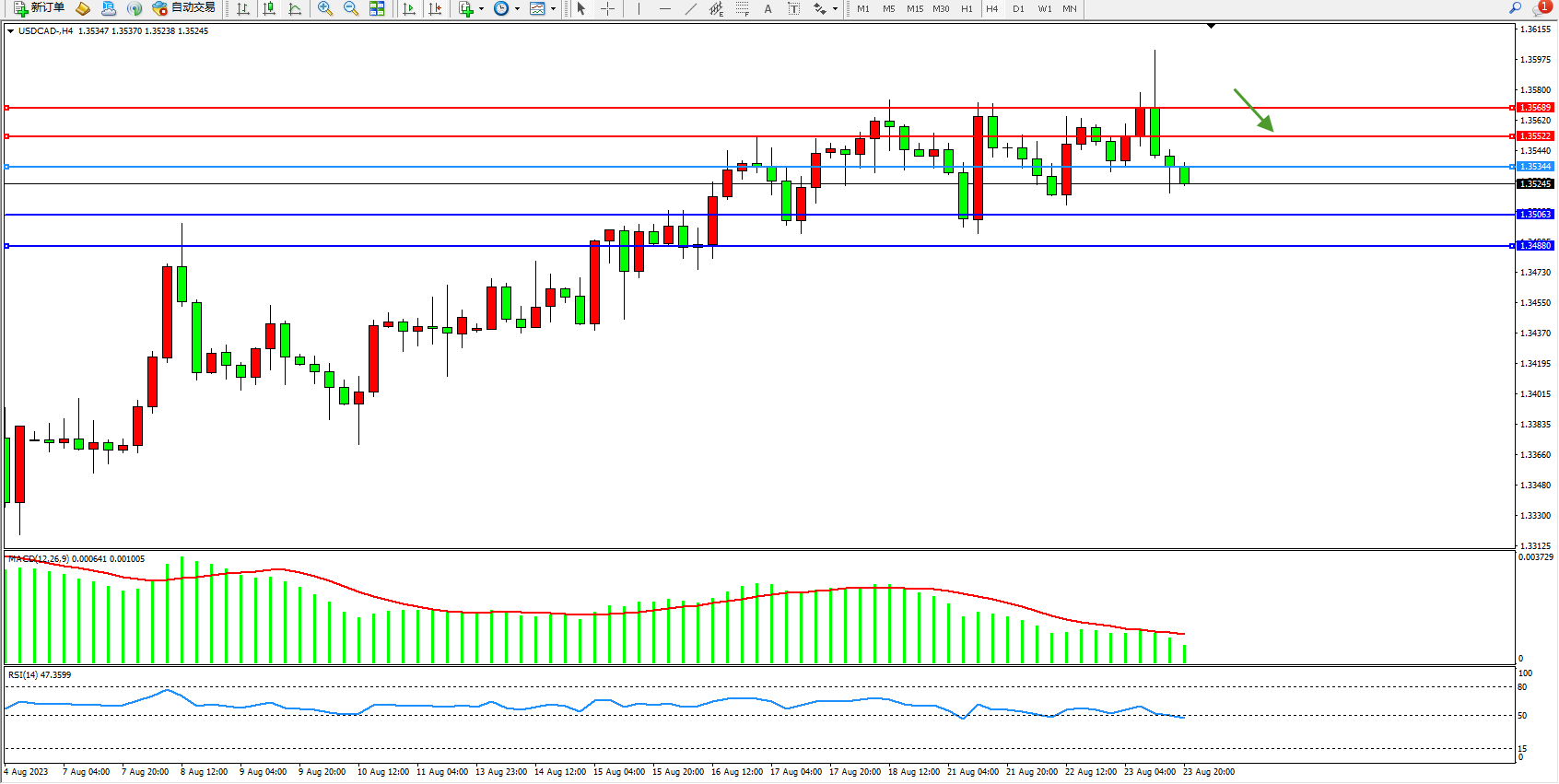This screenshot has width=1559, height=784.
Task: Click the 1.35689 red price level label
Action: click(x=1534, y=108)
